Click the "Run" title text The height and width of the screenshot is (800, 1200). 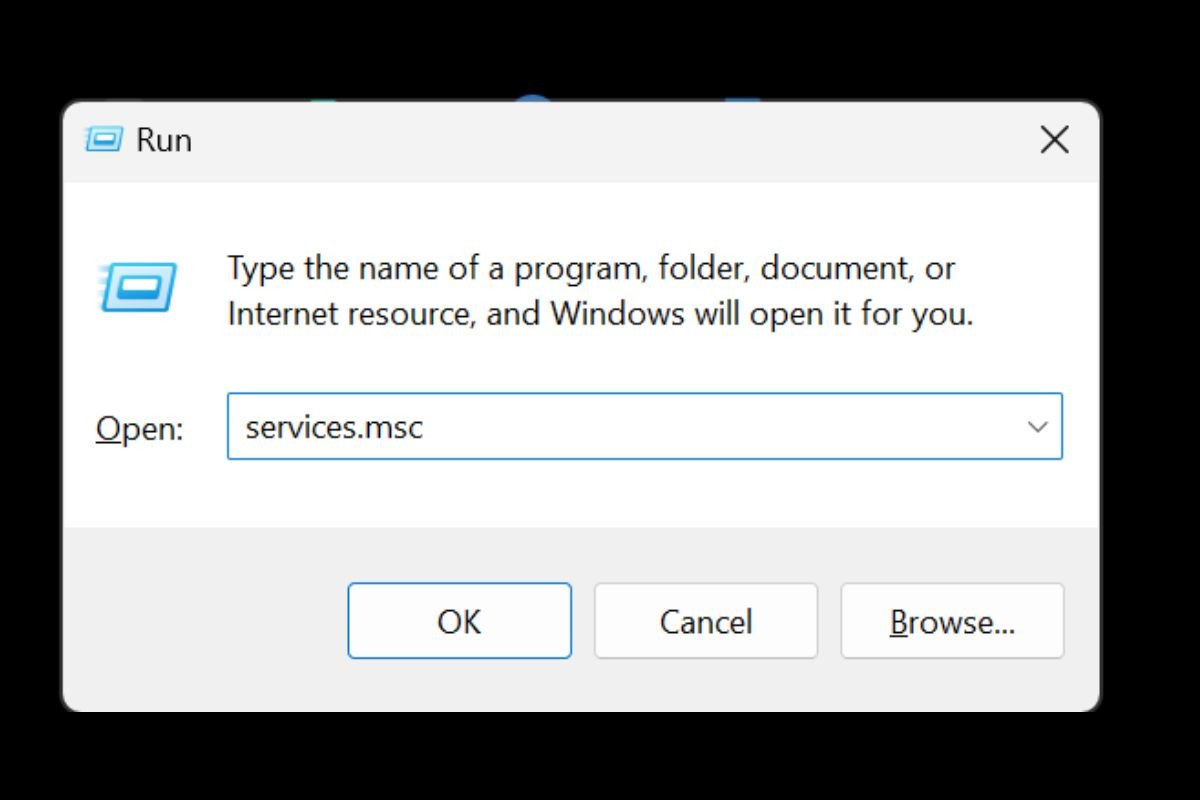click(x=164, y=140)
